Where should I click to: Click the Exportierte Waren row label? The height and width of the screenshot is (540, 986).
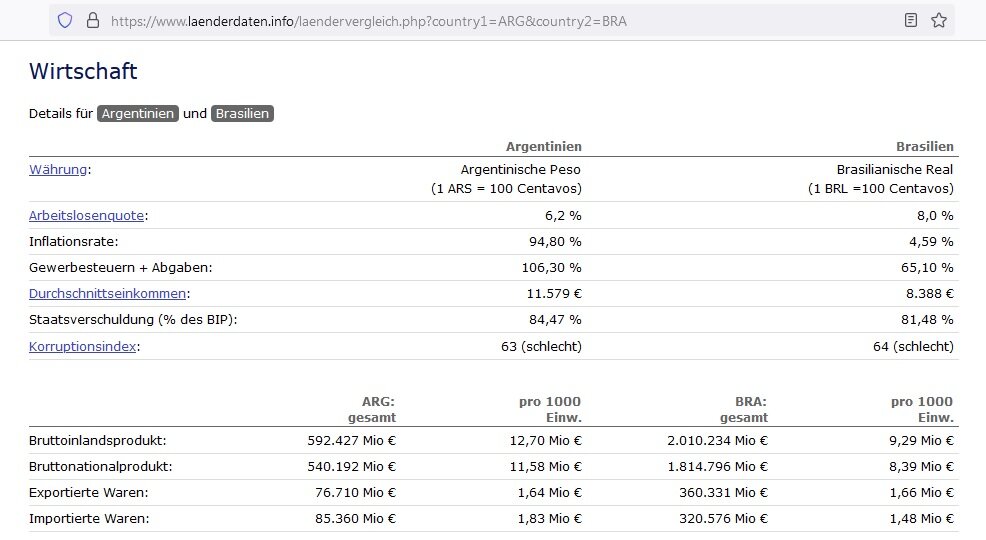tap(89, 492)
